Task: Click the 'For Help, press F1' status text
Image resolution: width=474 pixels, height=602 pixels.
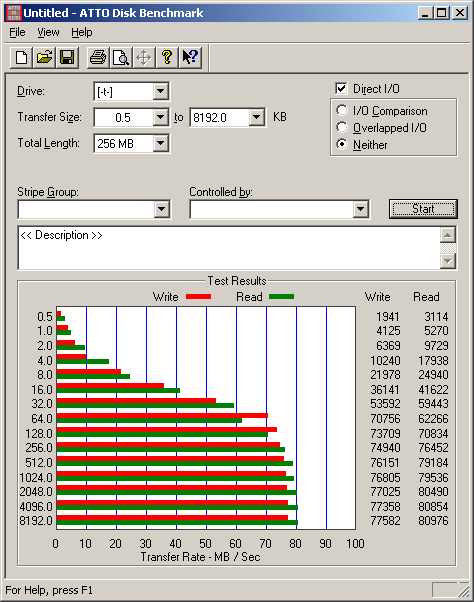Action: pos(49,590)
